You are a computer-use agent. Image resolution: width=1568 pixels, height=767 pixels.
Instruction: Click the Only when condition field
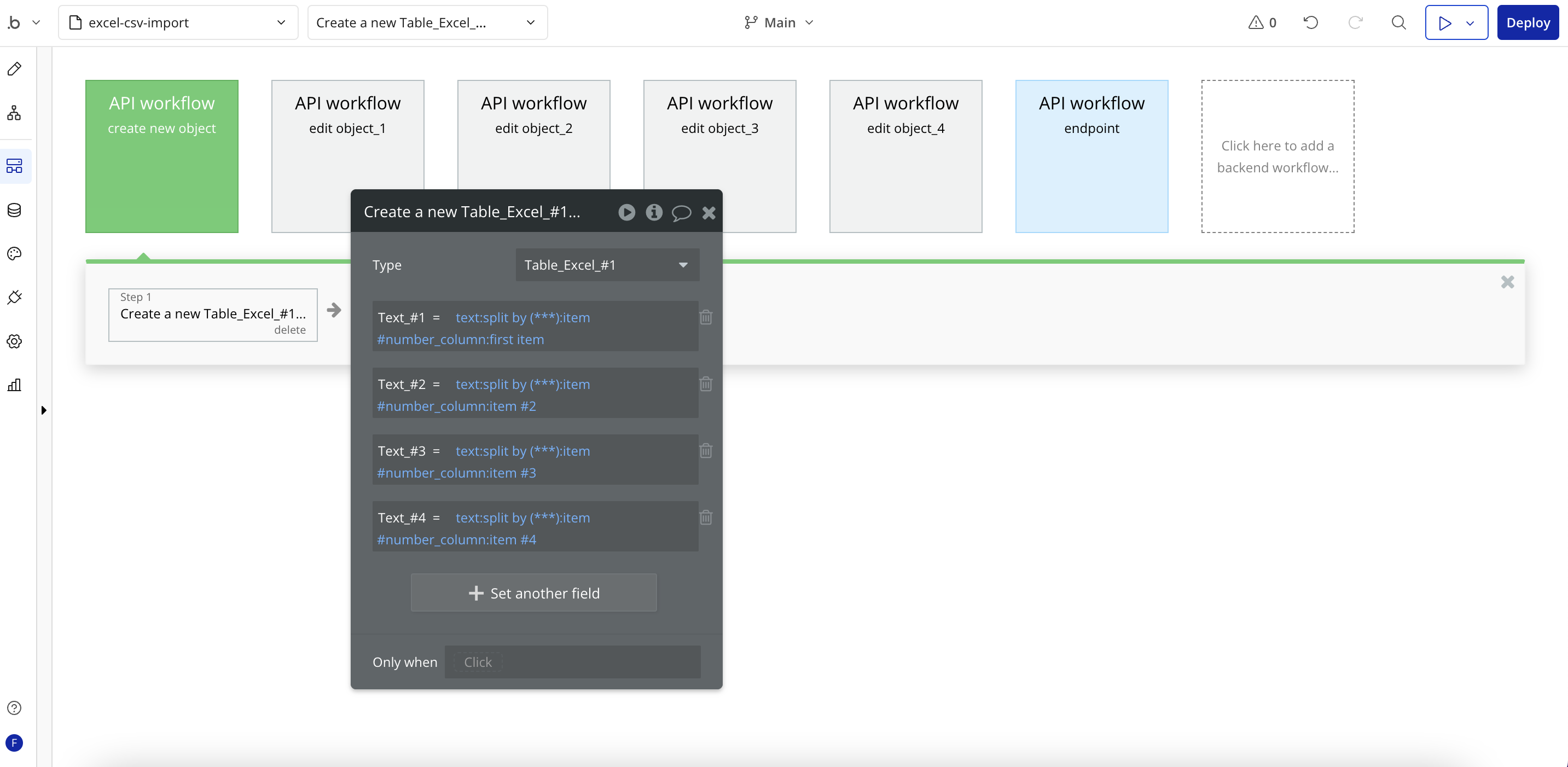[572, 663]
